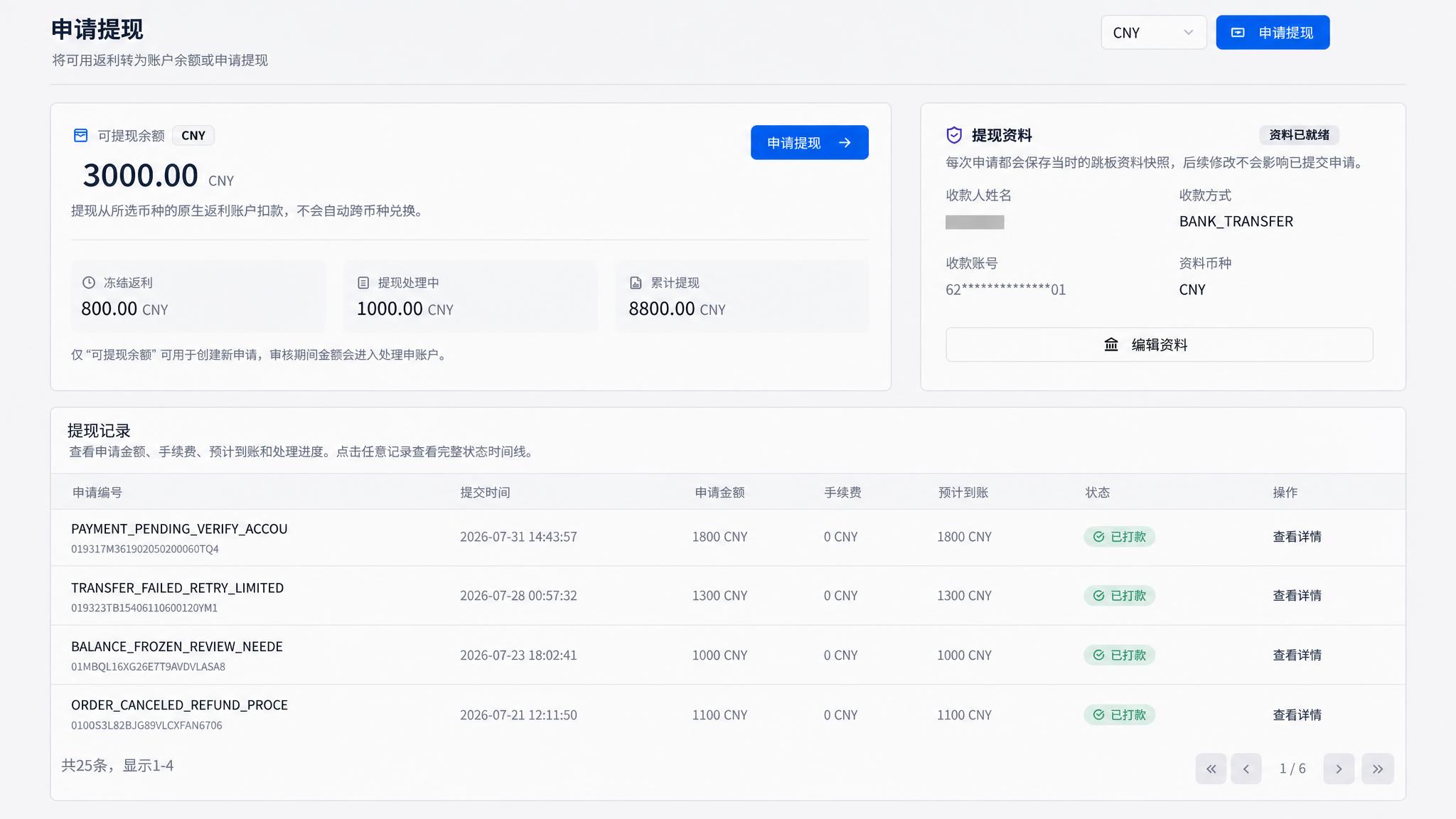Click the 编辑资料 button

tap(1159, 345)
